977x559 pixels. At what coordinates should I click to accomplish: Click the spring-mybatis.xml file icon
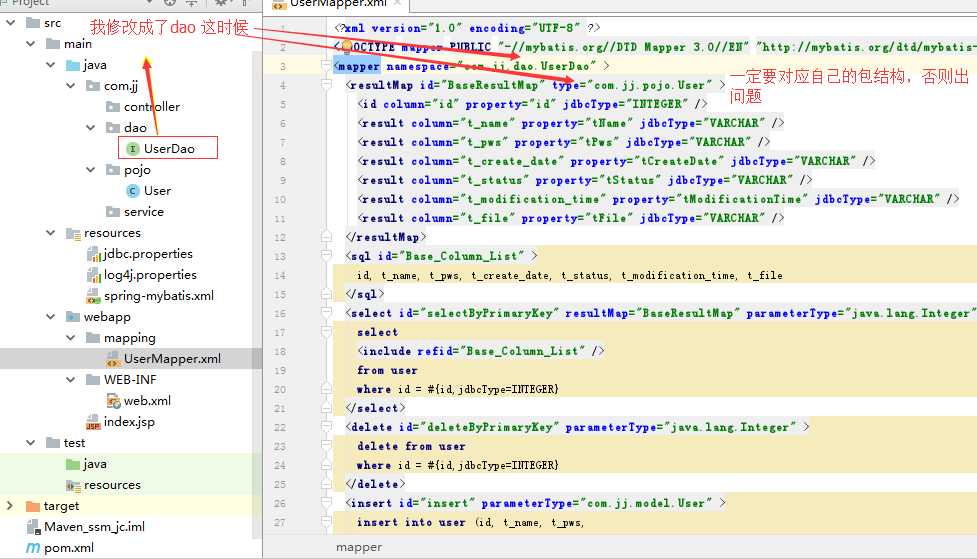tap(93, 296)
